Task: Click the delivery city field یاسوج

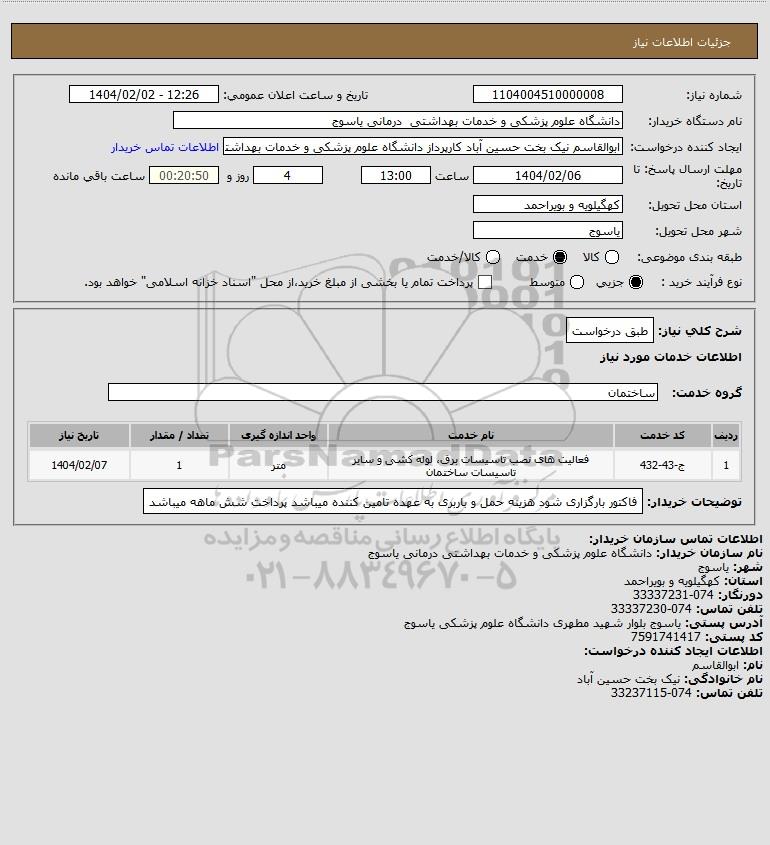Action: click(547, 231)
